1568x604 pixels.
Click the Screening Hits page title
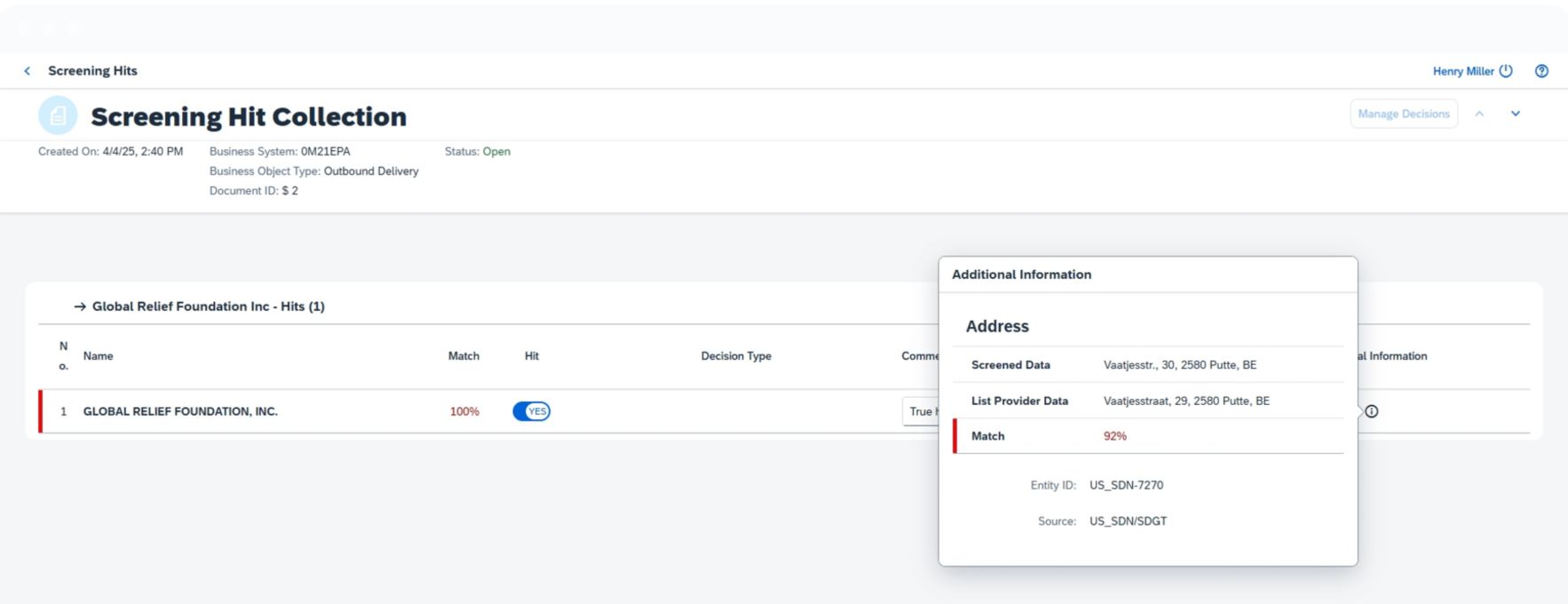(92, 71)
